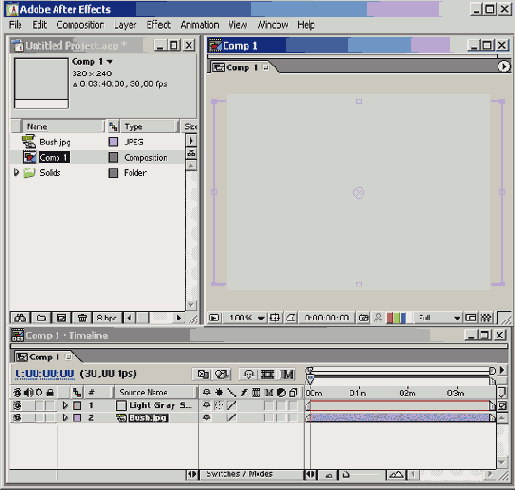Select the Bush.jpg item in Project panel
515x490 pixels.
click(55, 142)
